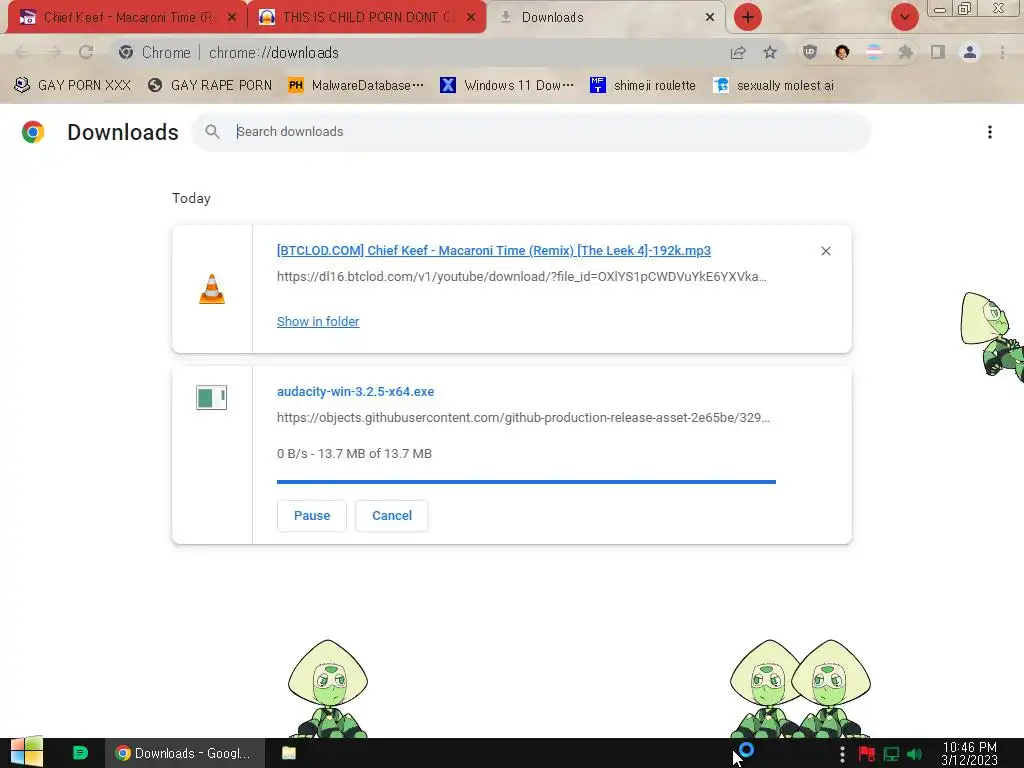The image size is (1024, 768).
Task: Toggle the Chrome side panel icon
Action: (938, 52)
